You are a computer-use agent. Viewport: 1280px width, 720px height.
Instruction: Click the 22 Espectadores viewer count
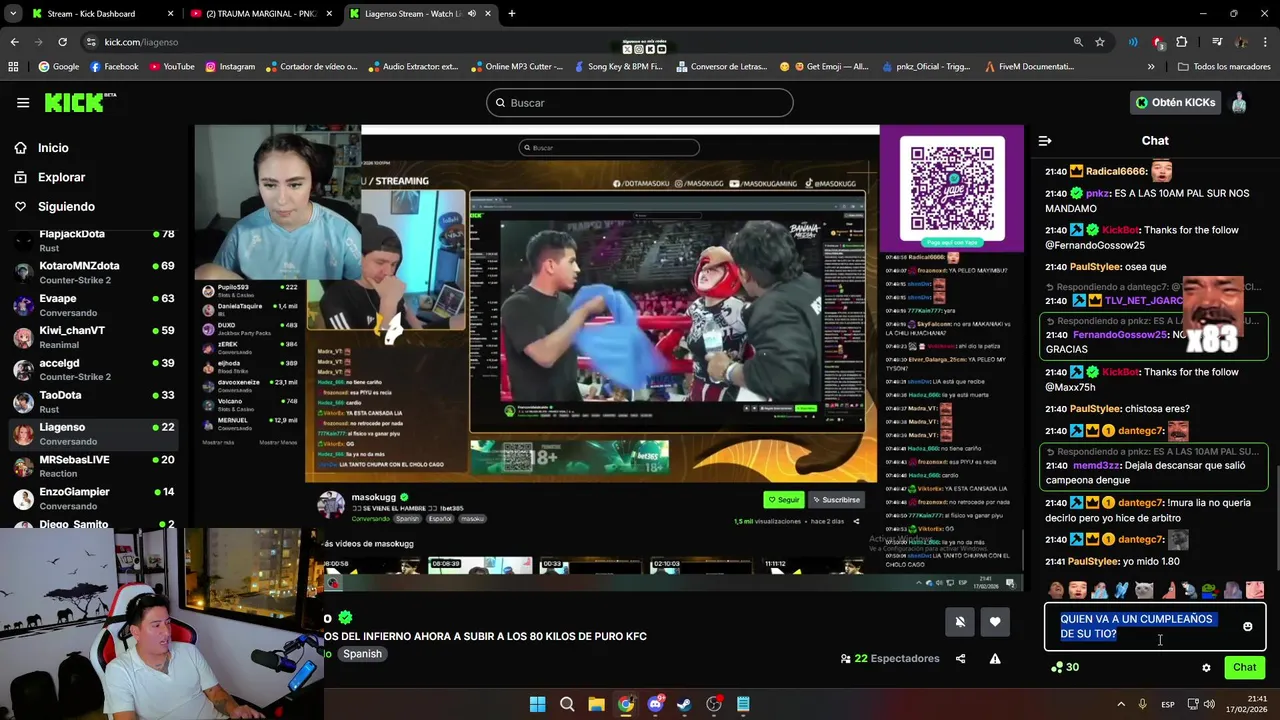pos(890,659)
